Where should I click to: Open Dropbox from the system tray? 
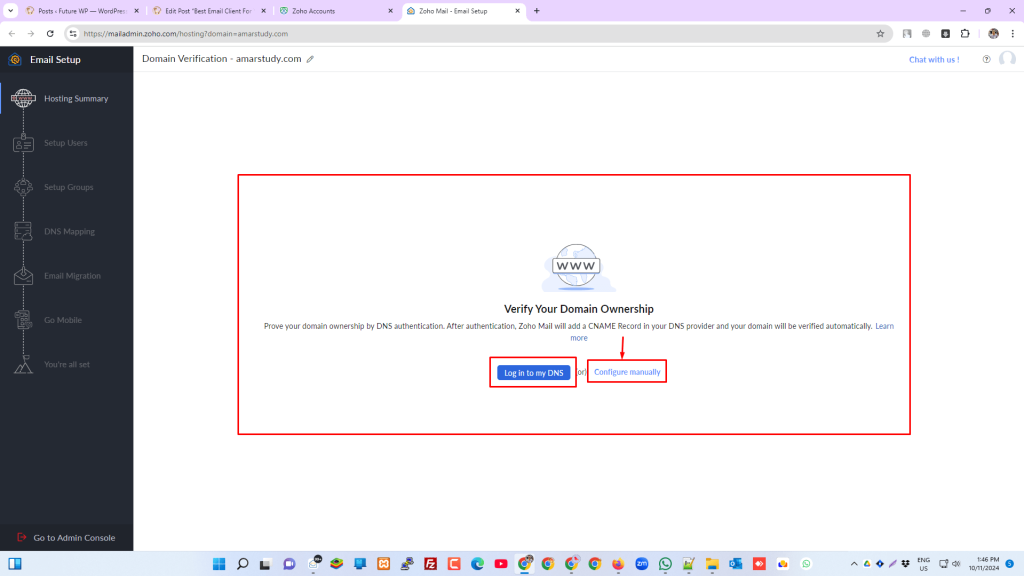[x=905, y=564]
